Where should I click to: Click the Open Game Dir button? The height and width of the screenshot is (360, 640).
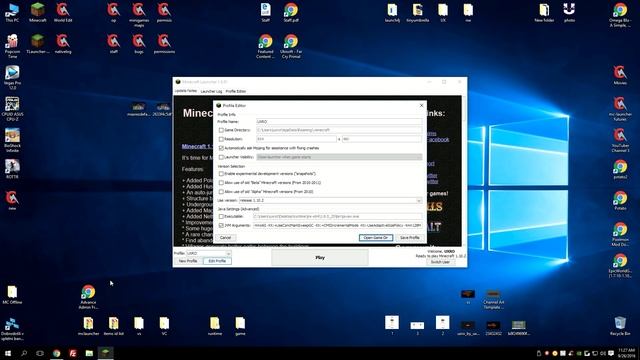point(376,238)
